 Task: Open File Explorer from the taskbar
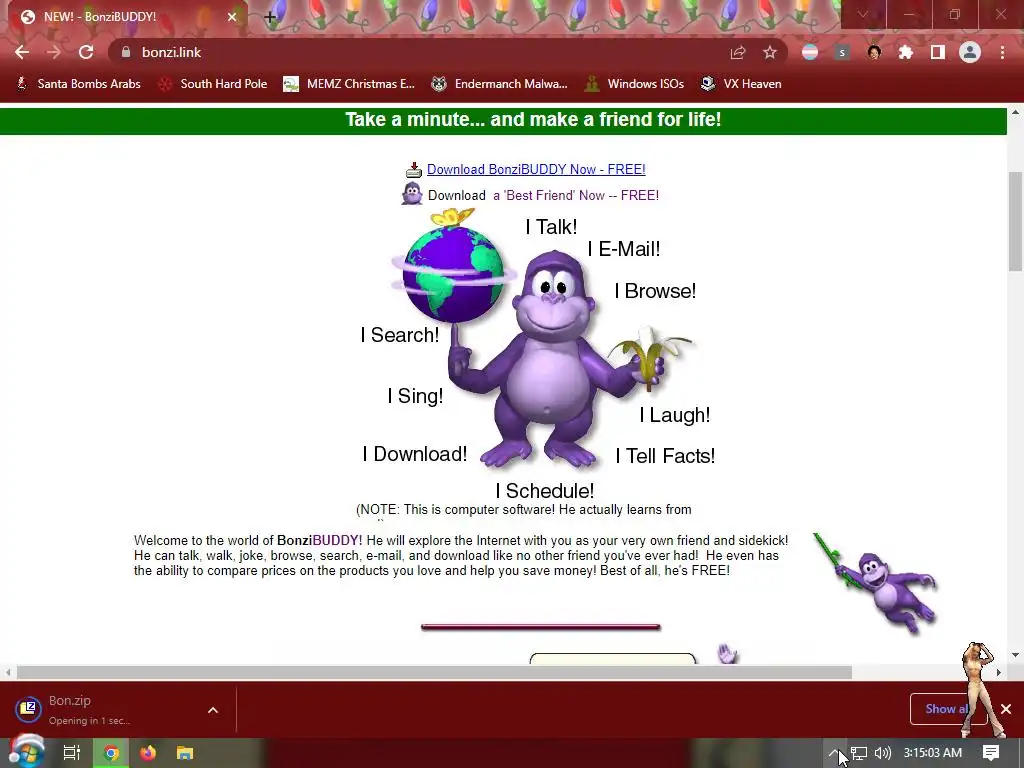tap(185, 753)
